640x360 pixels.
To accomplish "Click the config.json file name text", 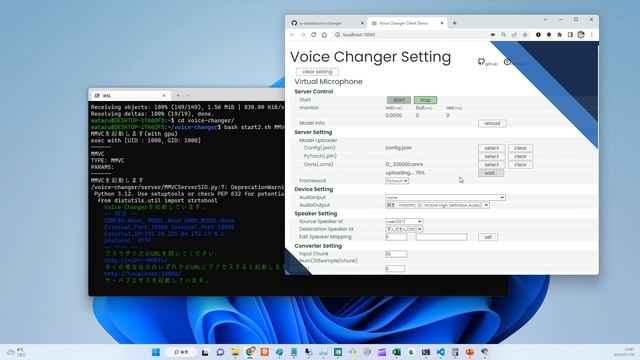I will coord(398,148).
